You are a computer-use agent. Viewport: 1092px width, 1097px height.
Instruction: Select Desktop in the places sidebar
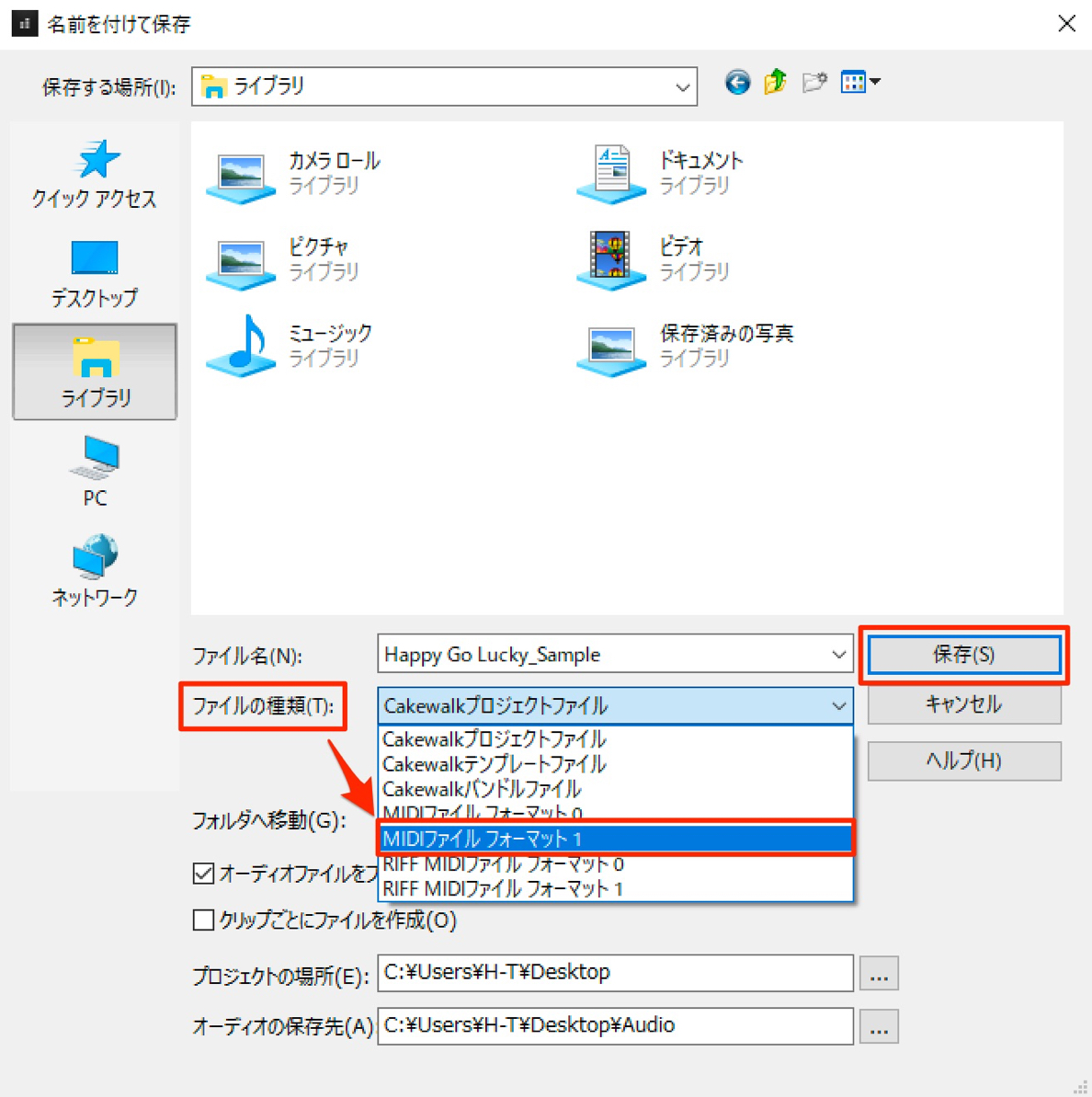(95, 273)
